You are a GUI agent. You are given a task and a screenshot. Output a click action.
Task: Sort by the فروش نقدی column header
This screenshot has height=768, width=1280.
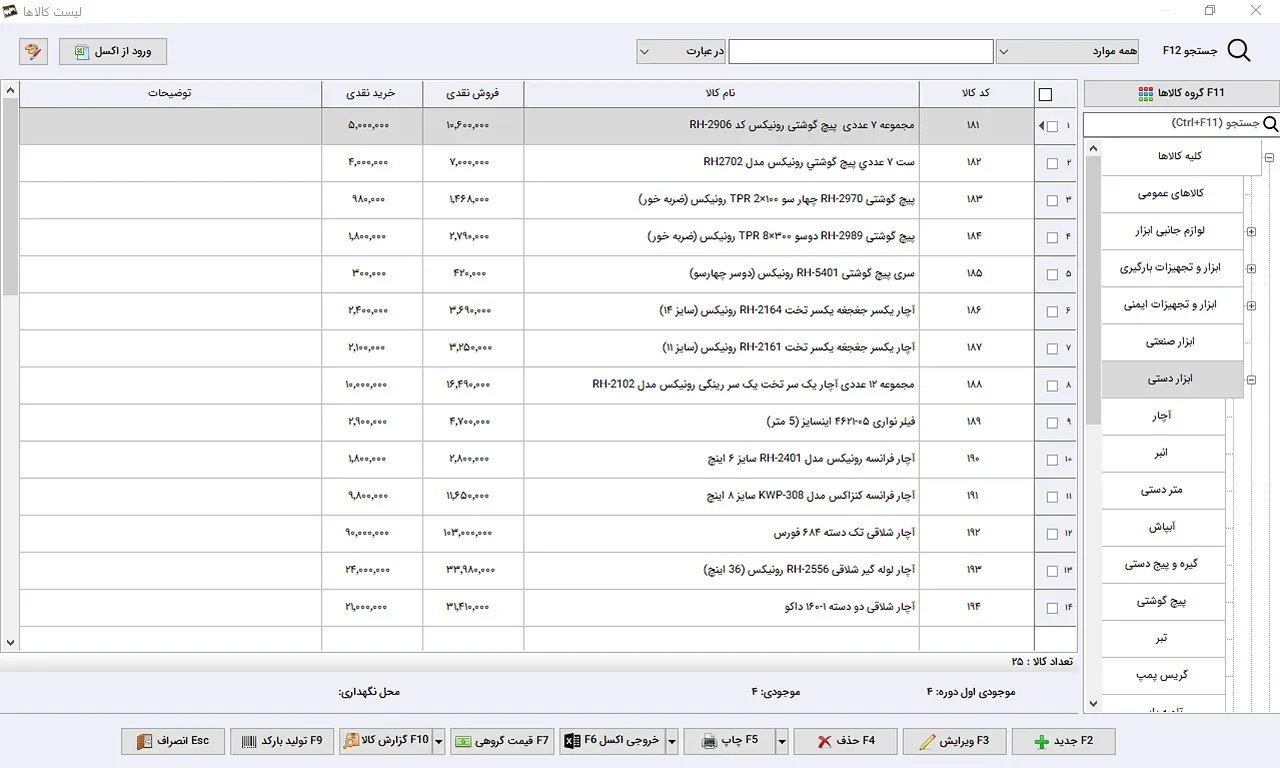(473, 94)
